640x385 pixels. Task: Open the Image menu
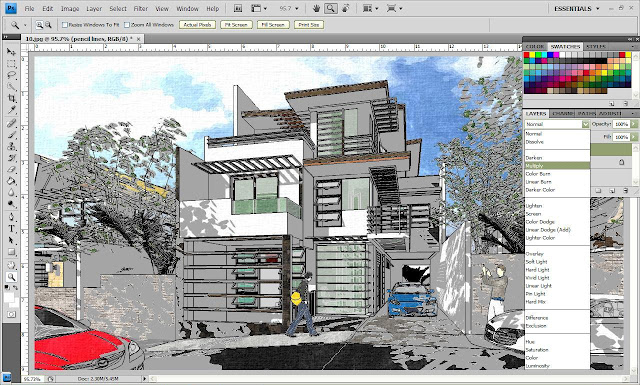(x=70, y=8)
